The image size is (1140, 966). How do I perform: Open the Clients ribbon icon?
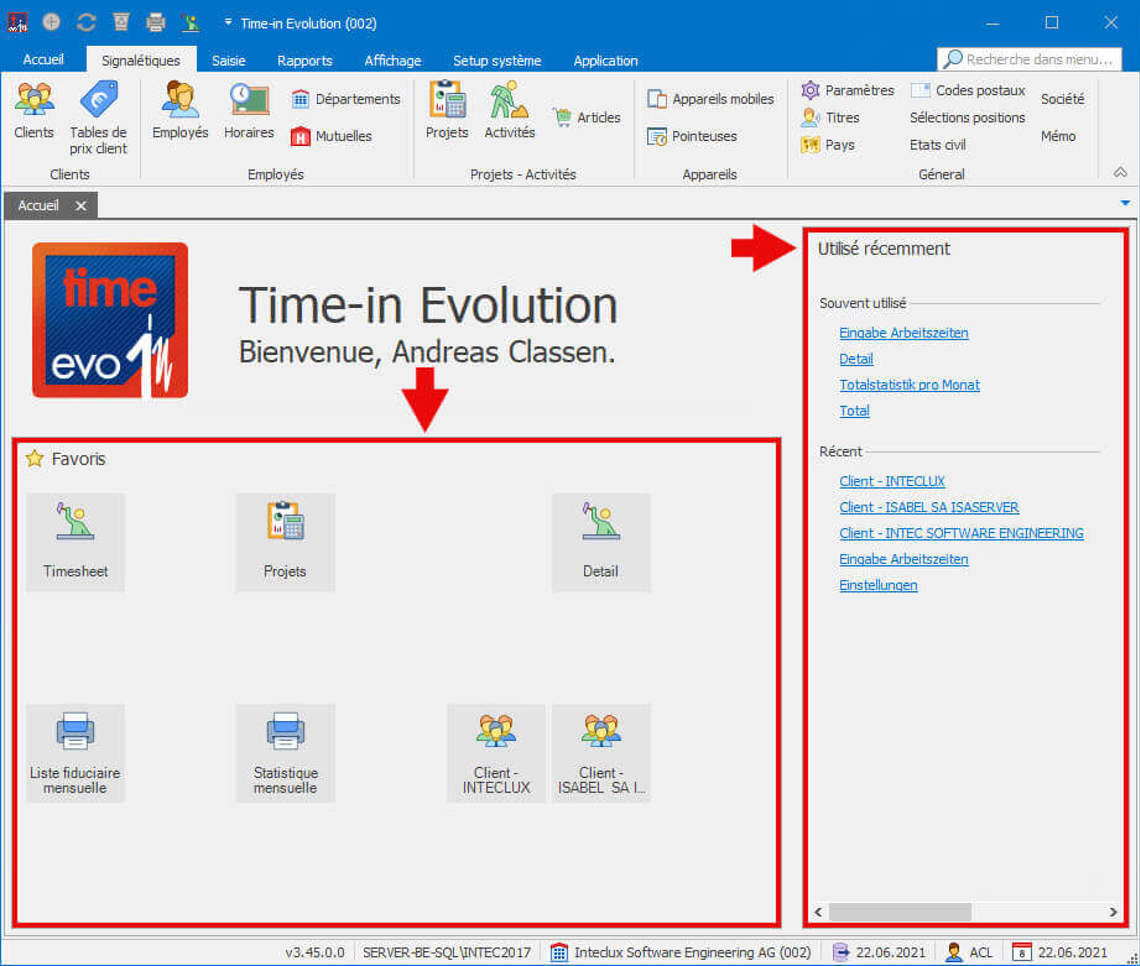click(x=33, y=110)
